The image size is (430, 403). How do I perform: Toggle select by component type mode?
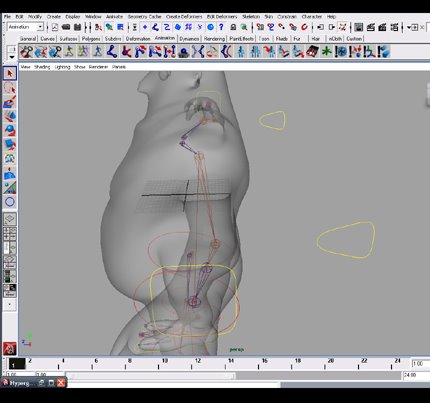click(121, 27)
